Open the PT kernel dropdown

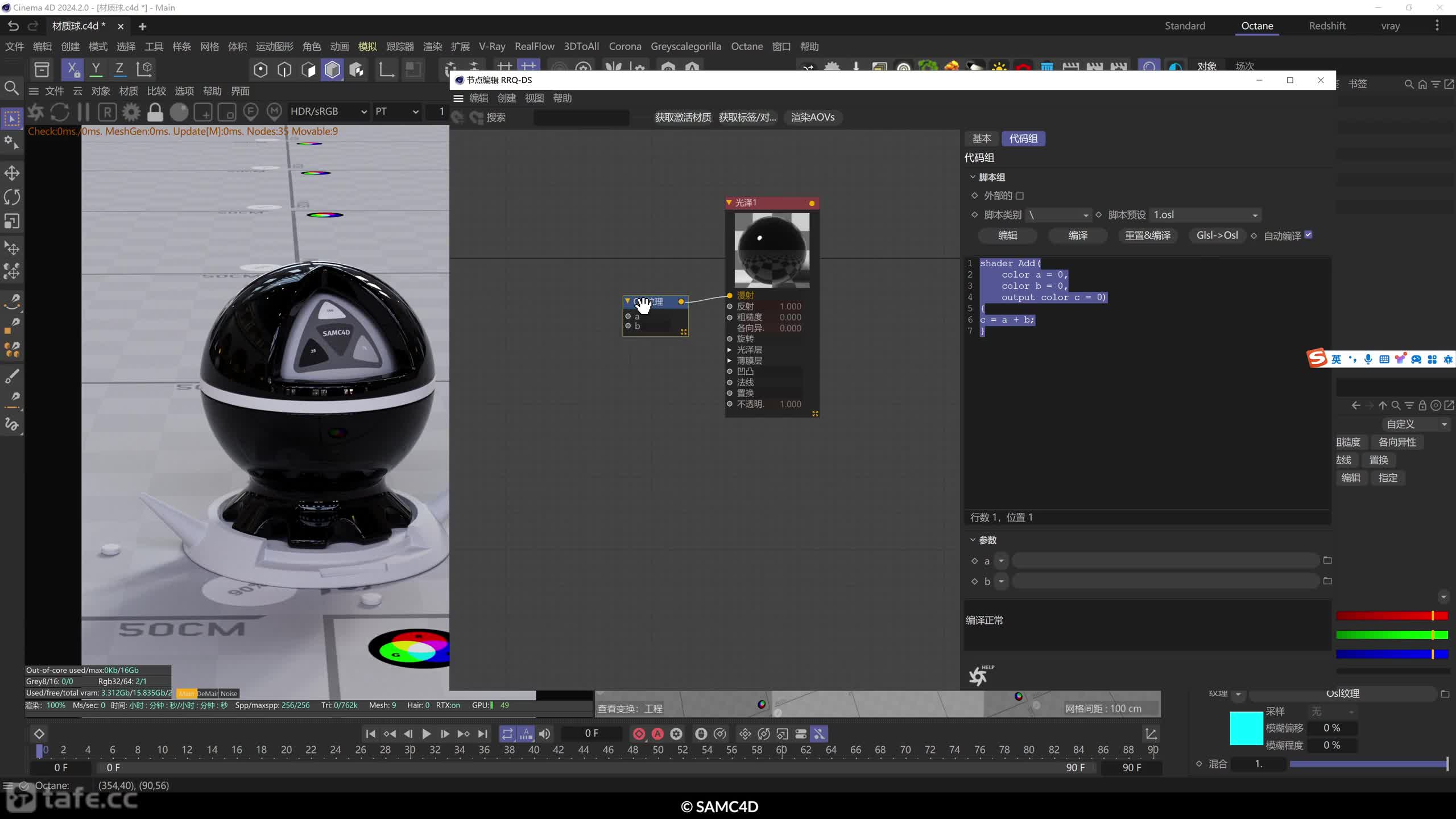396,111
